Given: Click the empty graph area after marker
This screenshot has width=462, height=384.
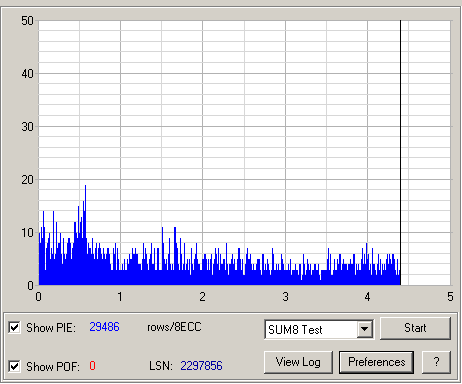Looking at the screenshot, I should (426, 153).
